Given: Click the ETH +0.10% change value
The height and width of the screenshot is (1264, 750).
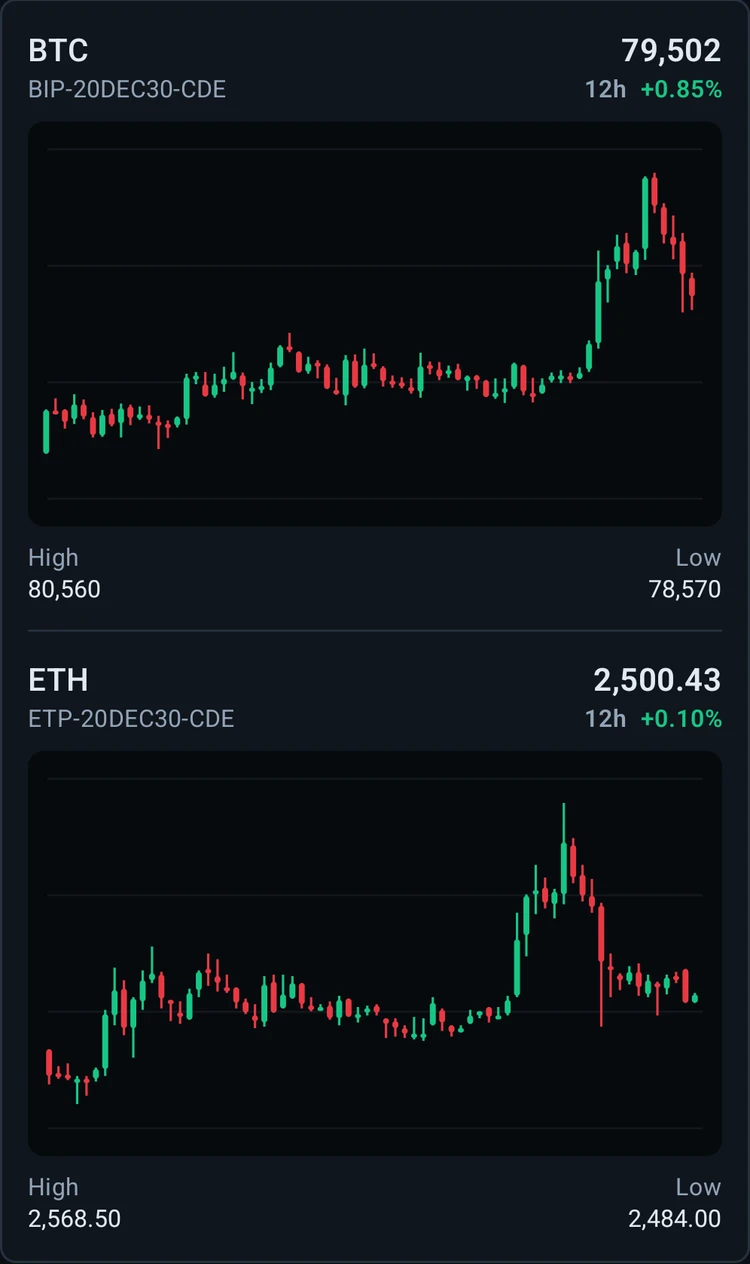Looking at the screenshot, I should pyautogui.click(x=681, y=718).
